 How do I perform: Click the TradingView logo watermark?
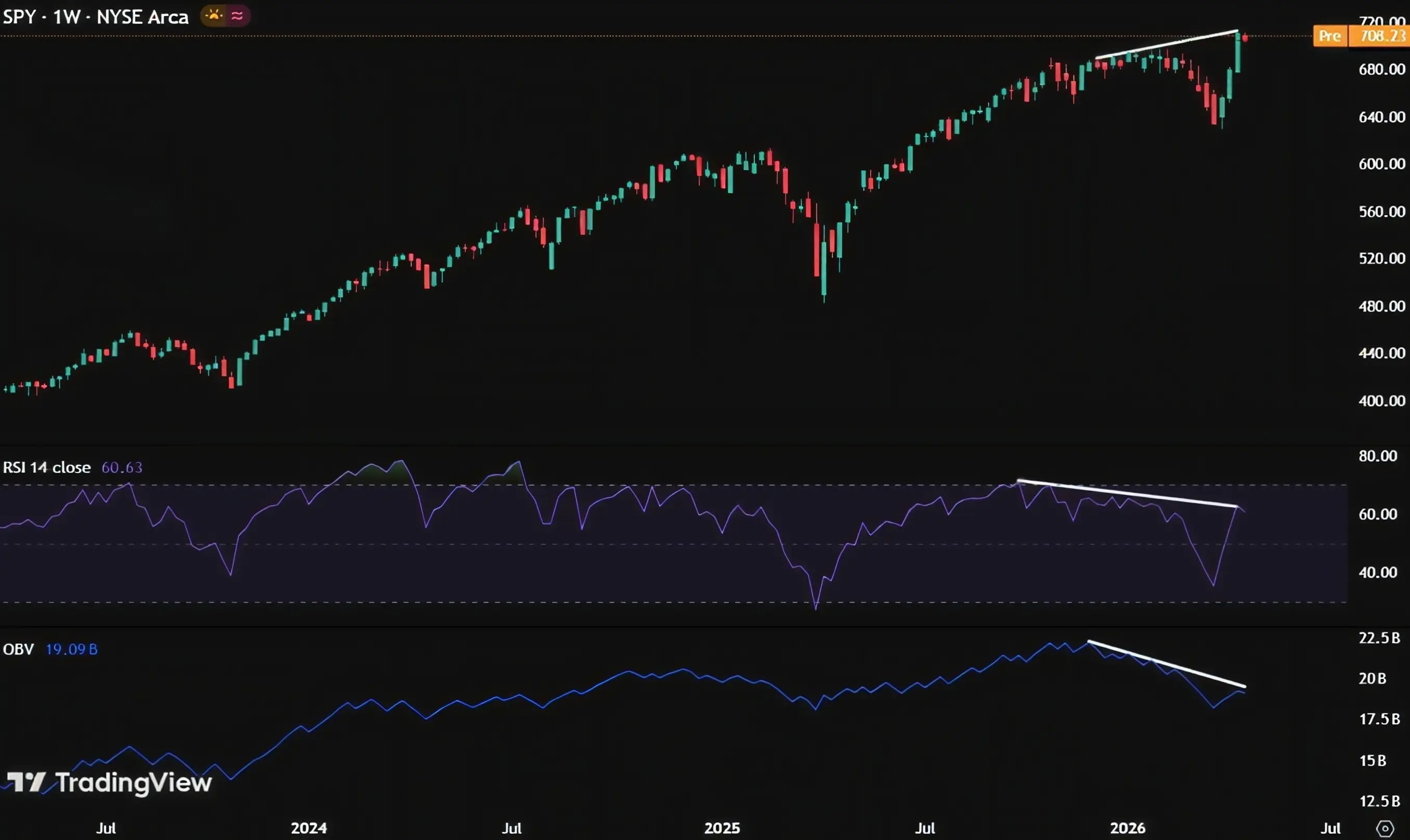[x=109, y=783]
